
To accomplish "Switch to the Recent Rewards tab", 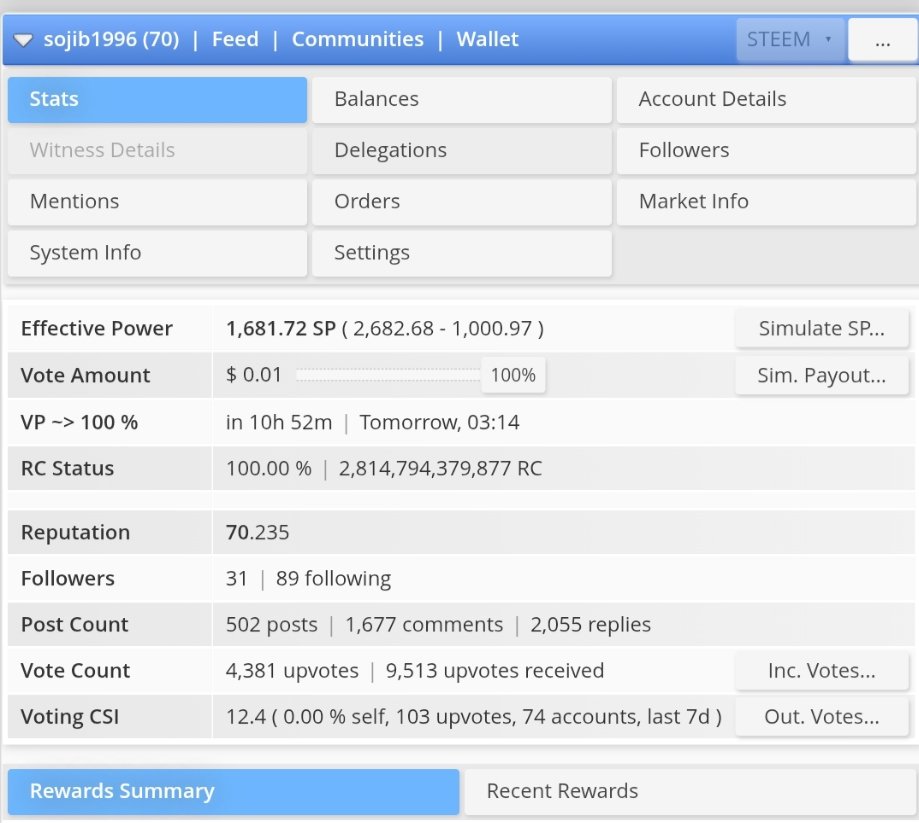I will (x=690, y=791).
